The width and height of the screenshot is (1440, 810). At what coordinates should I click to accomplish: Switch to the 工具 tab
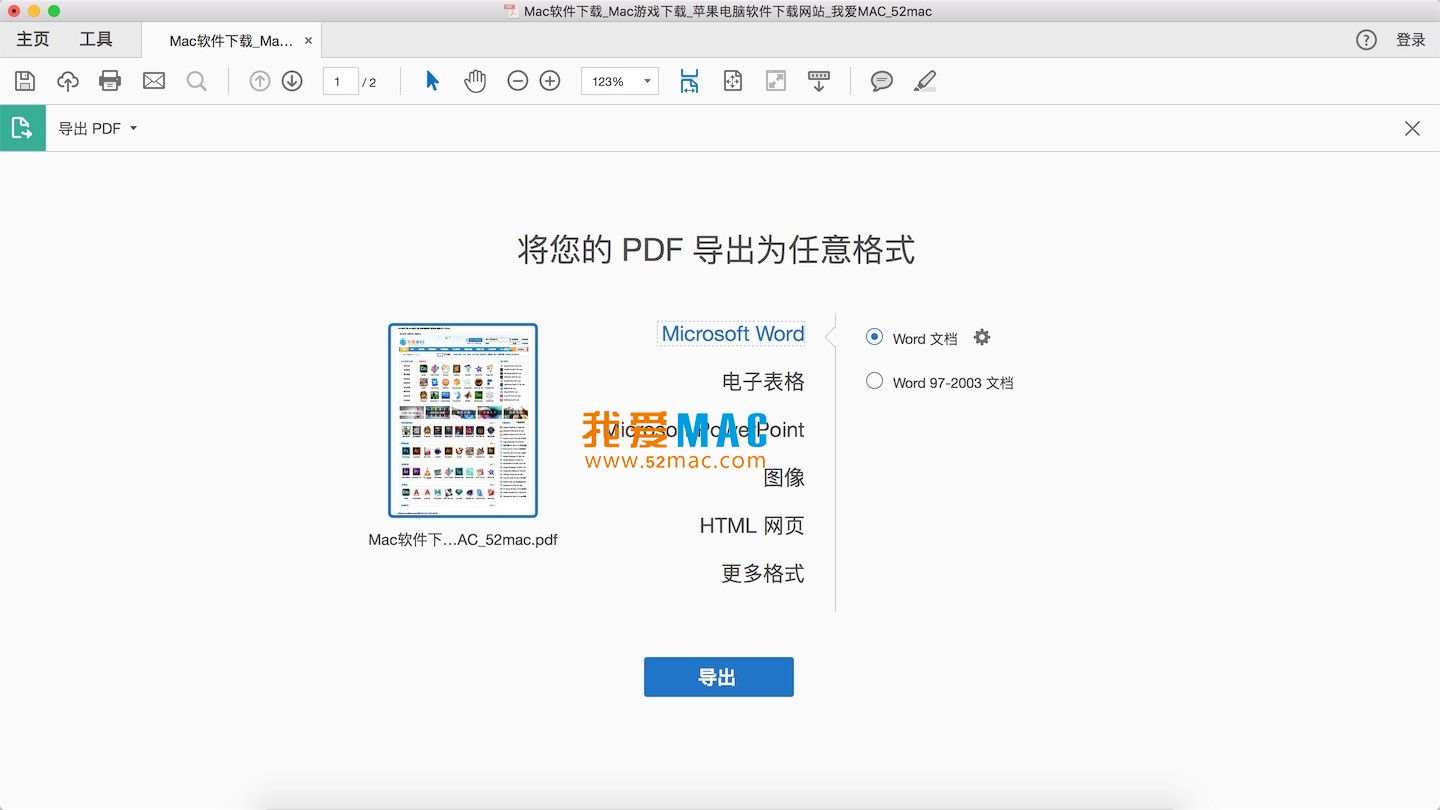96,40
